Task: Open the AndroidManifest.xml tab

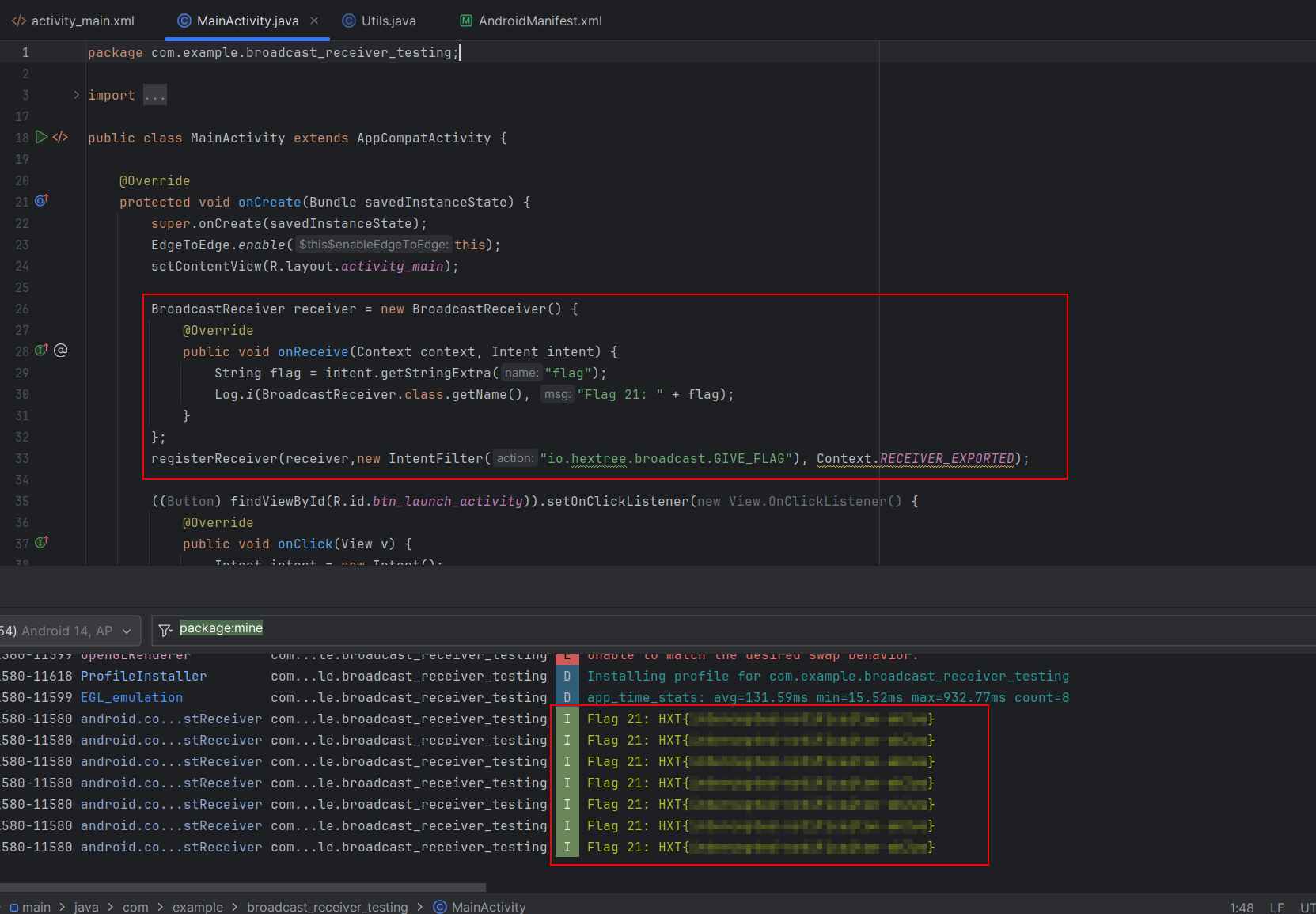Action: pos(531,21)
